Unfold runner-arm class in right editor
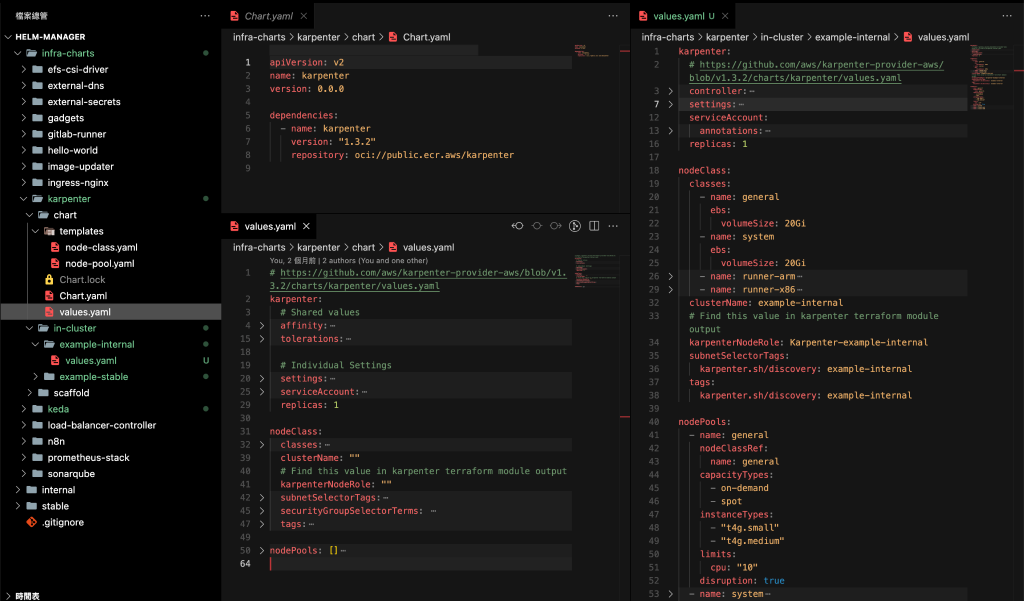 tap(671, 276)
